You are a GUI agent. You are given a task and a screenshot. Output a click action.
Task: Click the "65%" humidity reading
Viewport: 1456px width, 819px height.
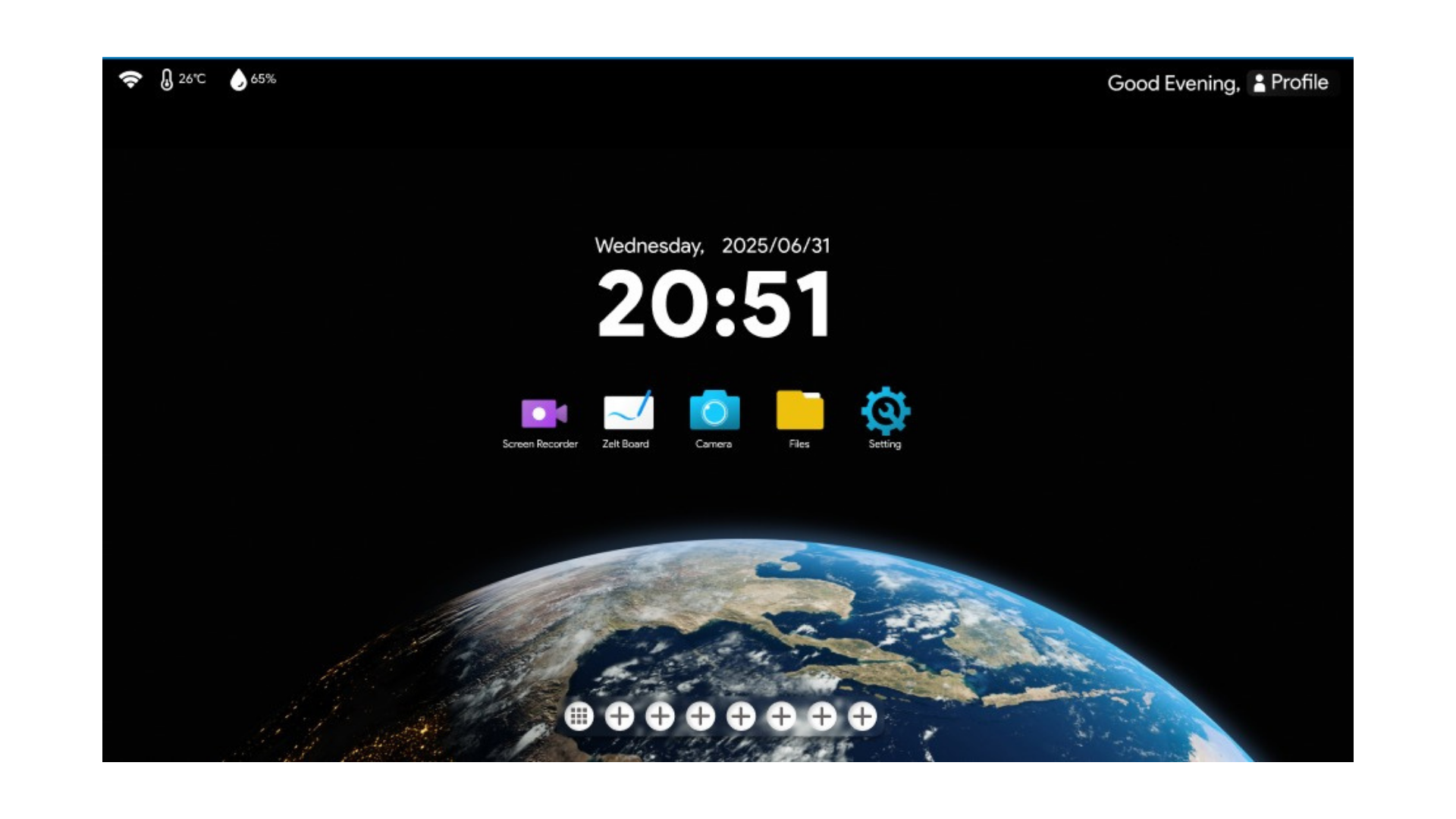[x=263, y=79]
